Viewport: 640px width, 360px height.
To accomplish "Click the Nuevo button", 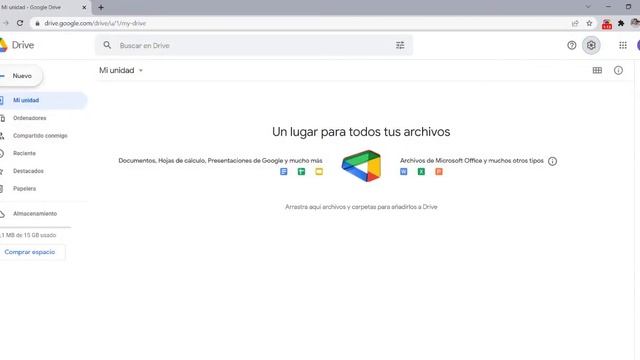I will pyautogui.click(x=20, y=76).
